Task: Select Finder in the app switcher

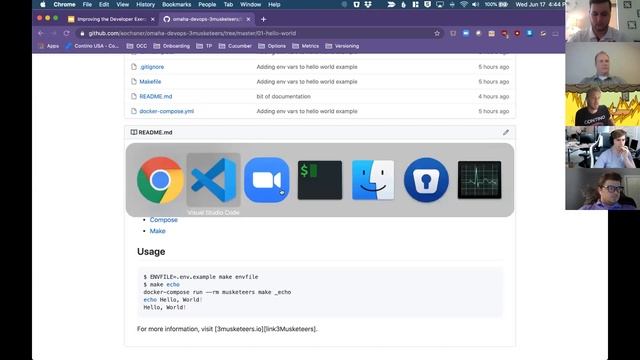Action: 373,180
